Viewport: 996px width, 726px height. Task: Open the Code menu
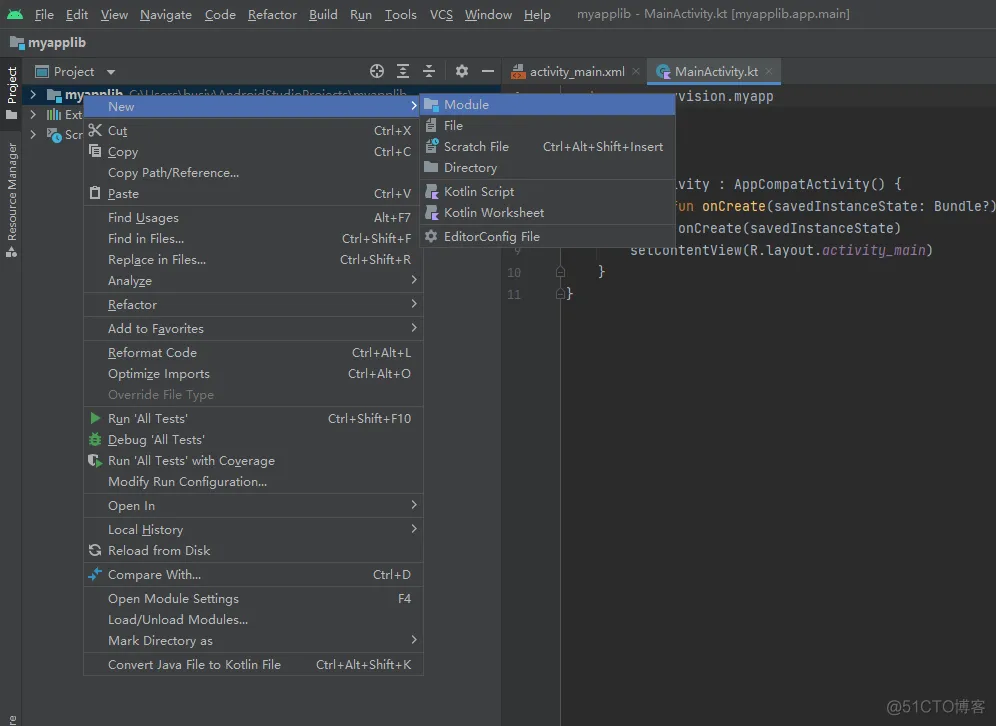click(220, 14)
